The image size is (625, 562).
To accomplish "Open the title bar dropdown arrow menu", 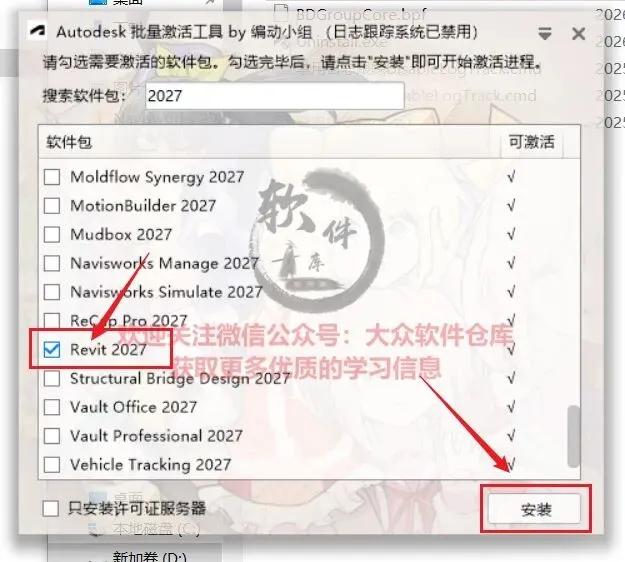I will tap(545, 33).
